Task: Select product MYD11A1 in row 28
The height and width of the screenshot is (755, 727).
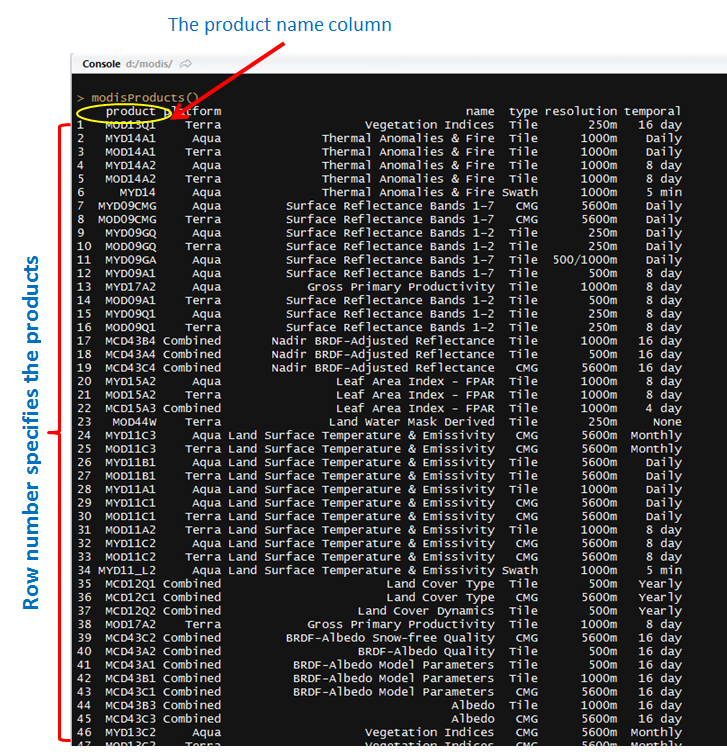Action: click(x=130, y=489)
